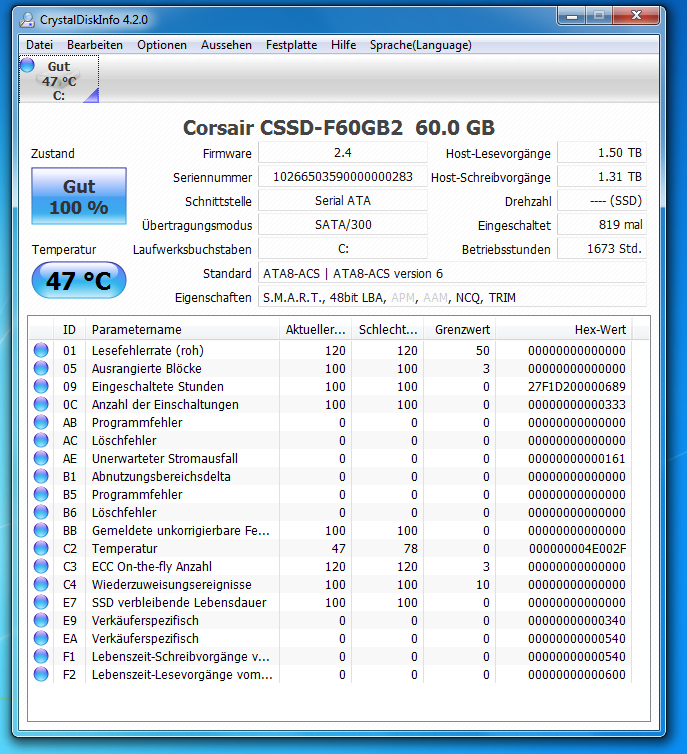Click the blue status orb in drive tab
The width and height of the screenshot is (687, 754).
click(x=27, y=65)
